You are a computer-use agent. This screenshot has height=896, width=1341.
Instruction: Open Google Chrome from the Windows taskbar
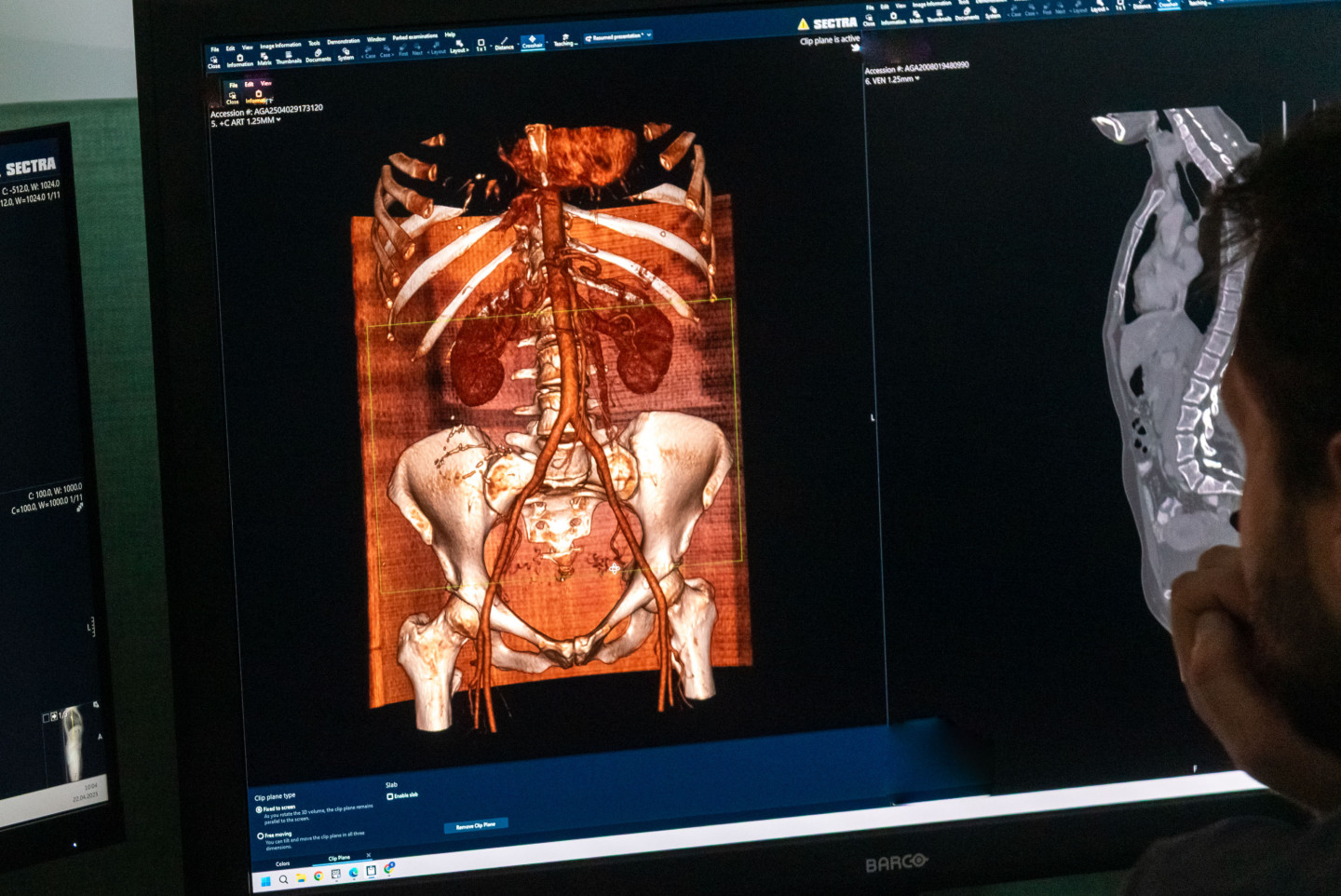318,876
